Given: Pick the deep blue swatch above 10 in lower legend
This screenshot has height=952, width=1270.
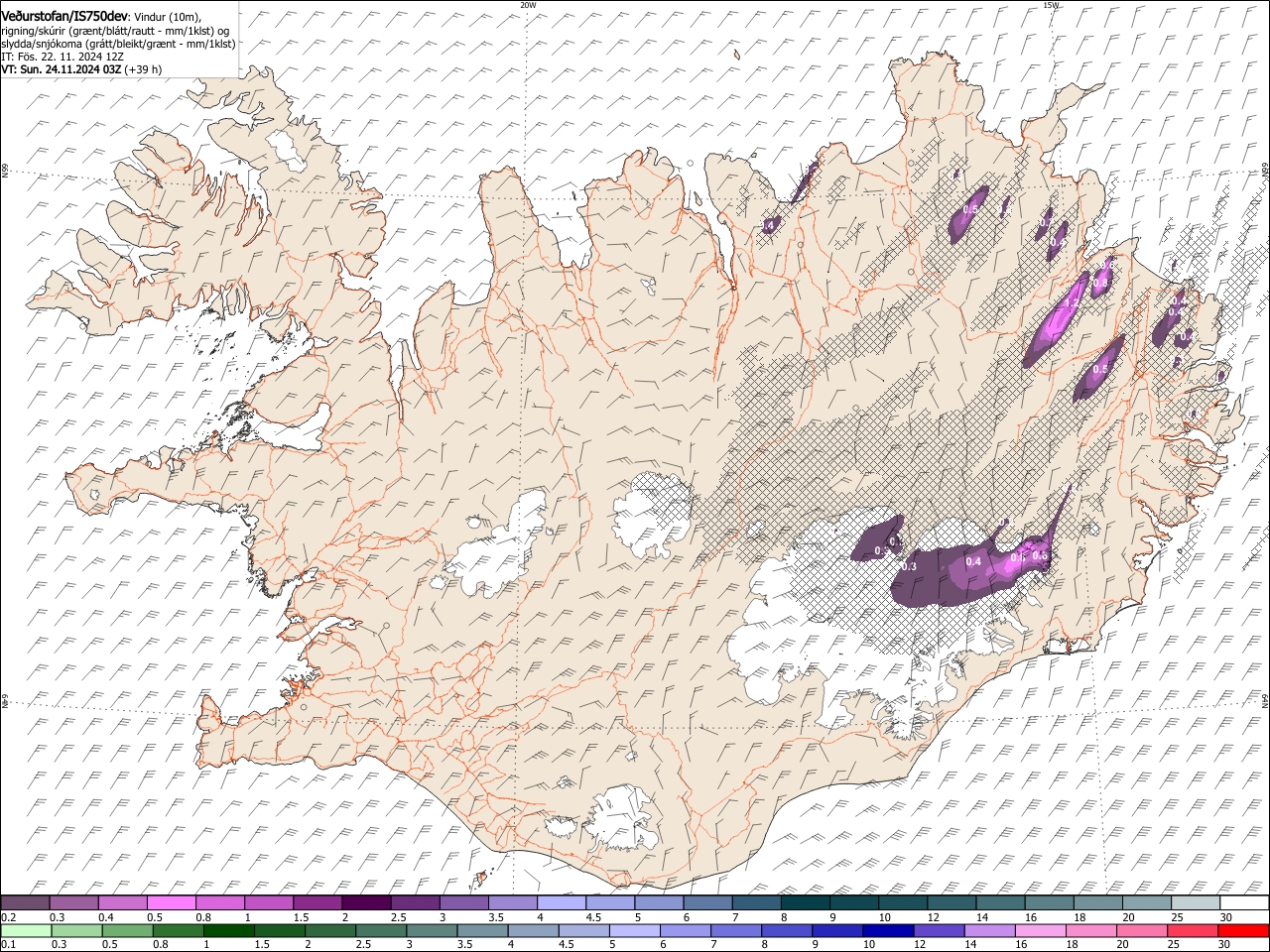Looking at the screenshot, I should [888, 931].
